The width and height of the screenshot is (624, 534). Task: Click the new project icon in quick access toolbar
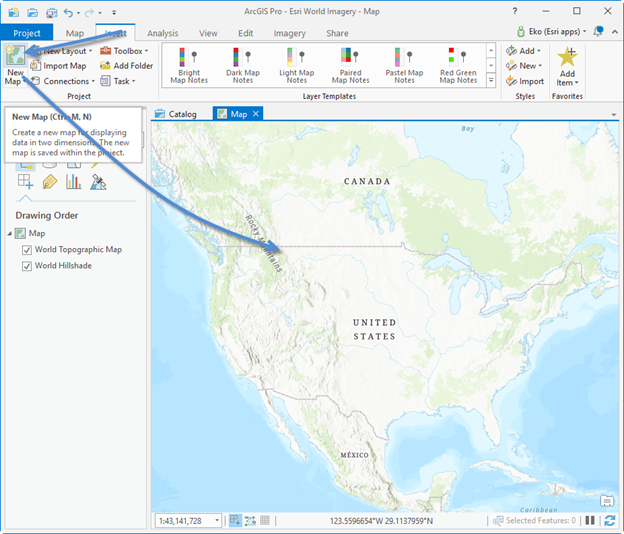click(14, 12)
